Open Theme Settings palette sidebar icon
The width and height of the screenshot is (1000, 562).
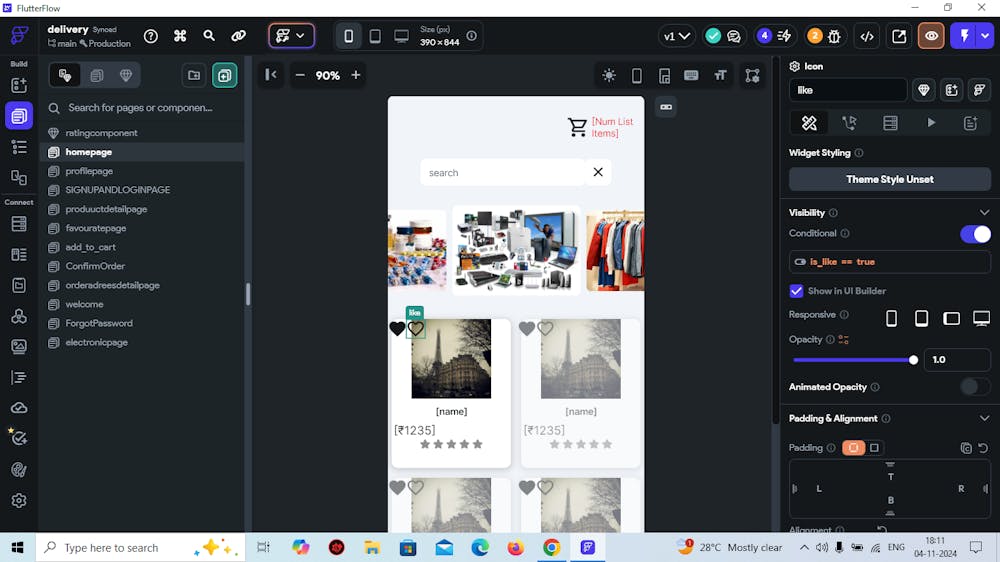(19, 470)
